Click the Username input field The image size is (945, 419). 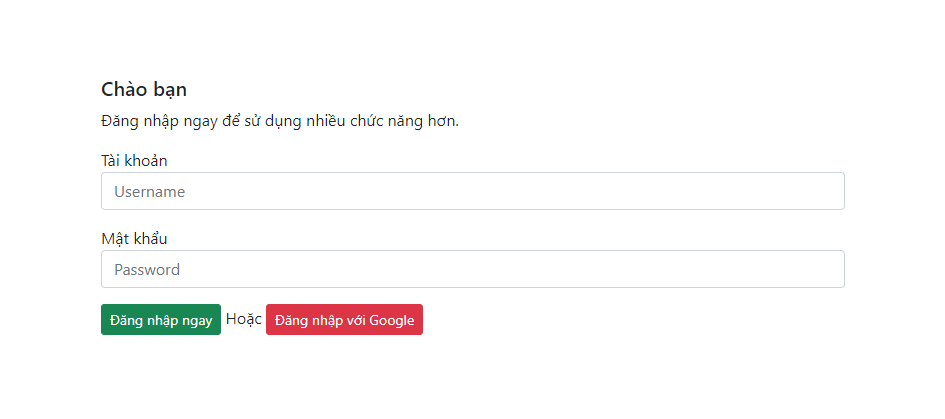click(x=472, y=191)
